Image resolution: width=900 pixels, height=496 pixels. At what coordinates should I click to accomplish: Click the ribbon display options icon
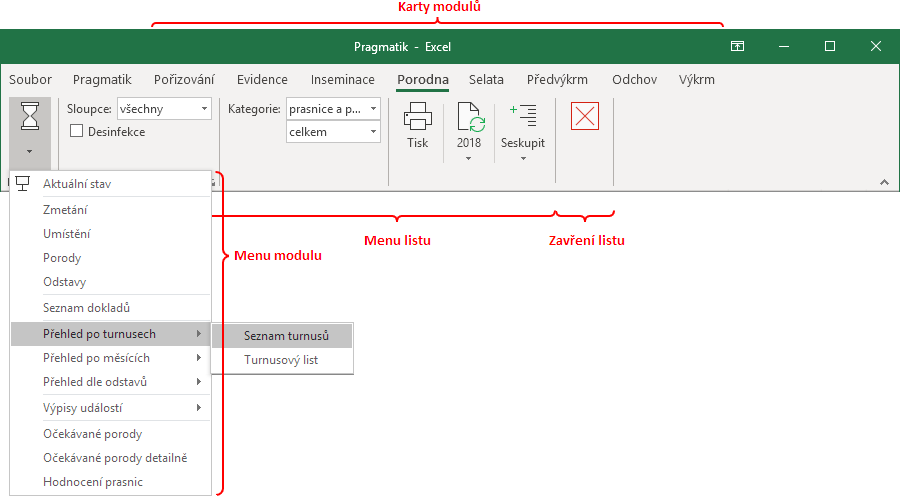738,46
